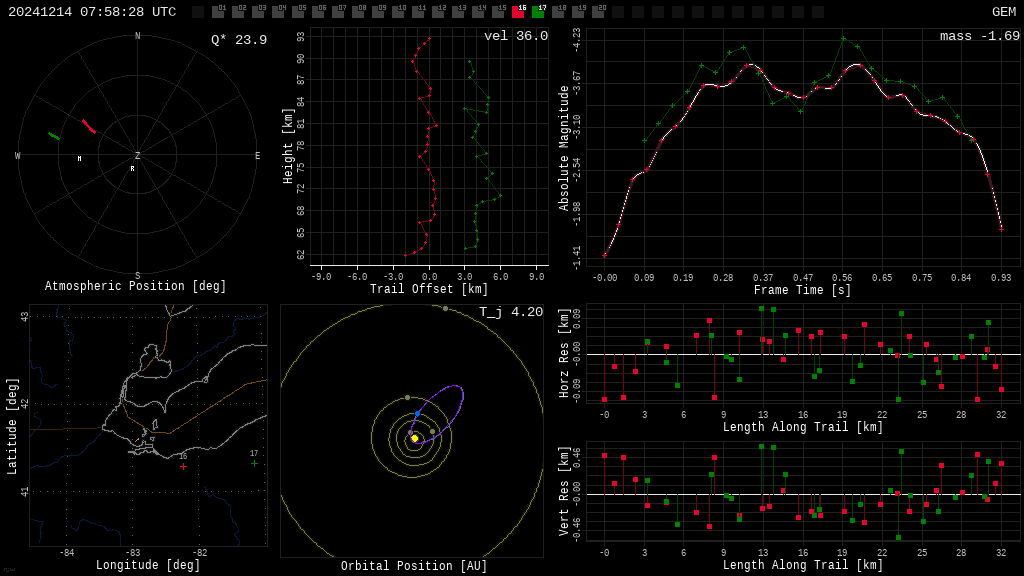
Task: Click the green station 17 indicator
Action: (x=538, y=11)
